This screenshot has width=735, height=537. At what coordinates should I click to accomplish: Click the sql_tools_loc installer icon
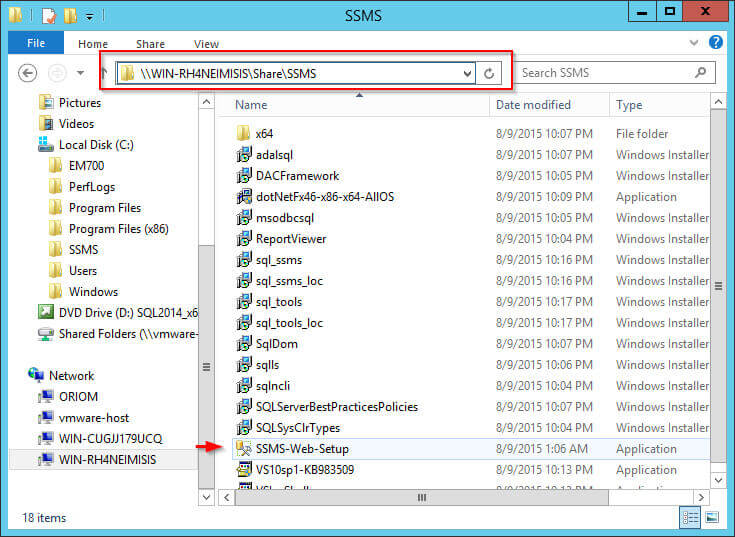coord(244,323)
